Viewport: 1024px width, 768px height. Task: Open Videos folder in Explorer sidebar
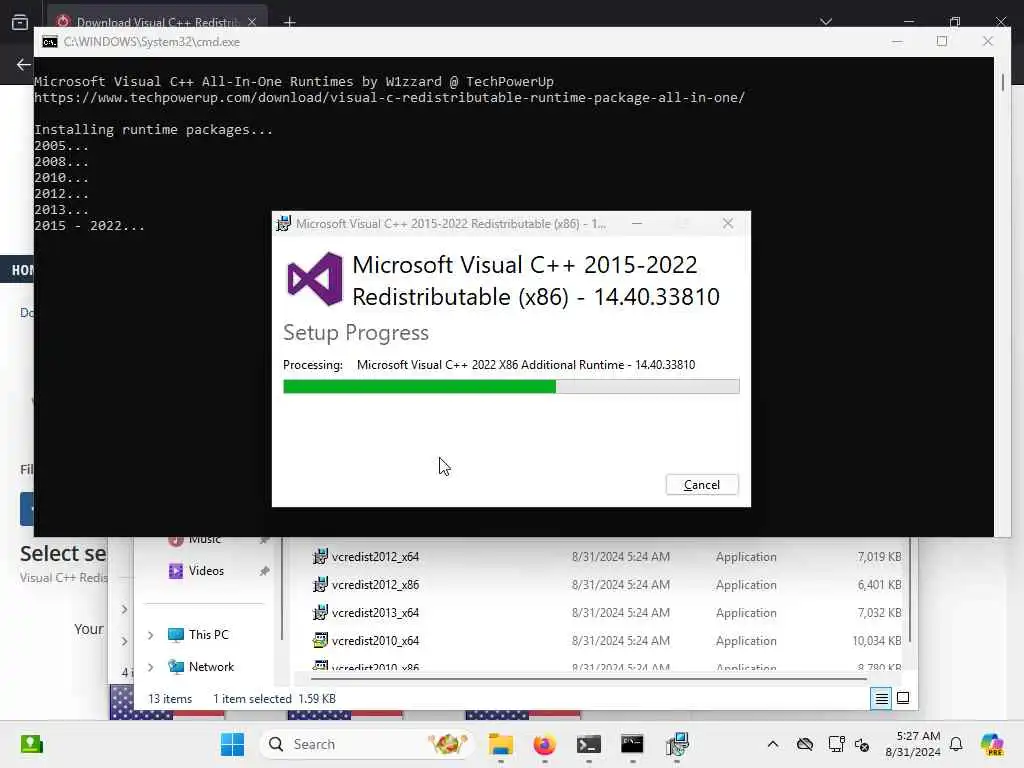coord(206,571)
